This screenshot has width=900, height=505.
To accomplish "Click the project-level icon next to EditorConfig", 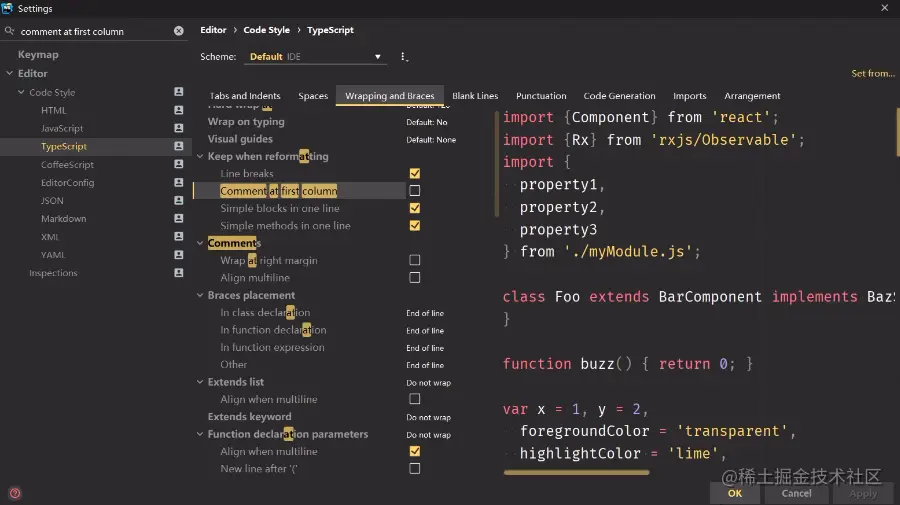I will click(x=179, y=182).
